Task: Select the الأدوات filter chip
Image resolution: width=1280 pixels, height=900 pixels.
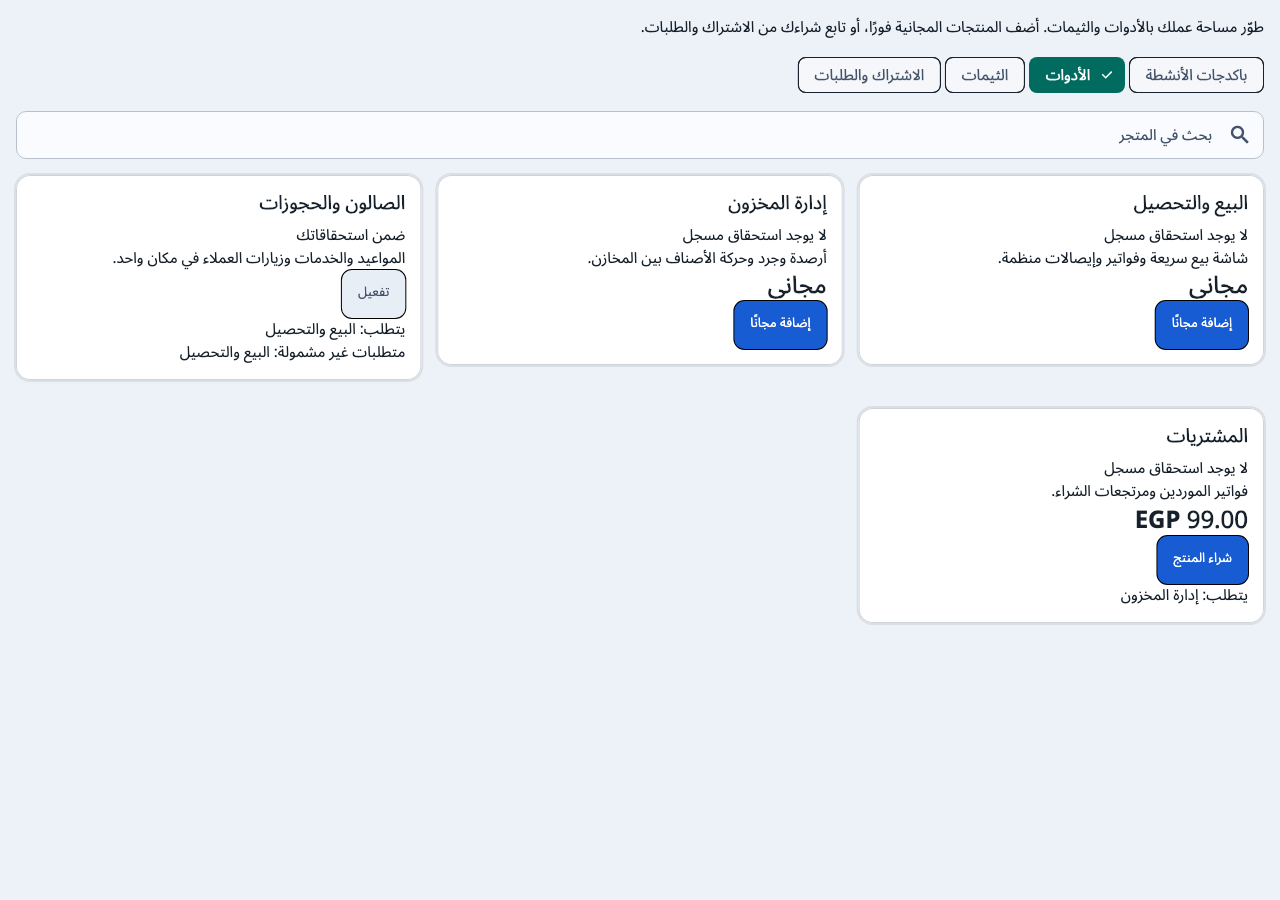Action: [x=1077, y=75]
